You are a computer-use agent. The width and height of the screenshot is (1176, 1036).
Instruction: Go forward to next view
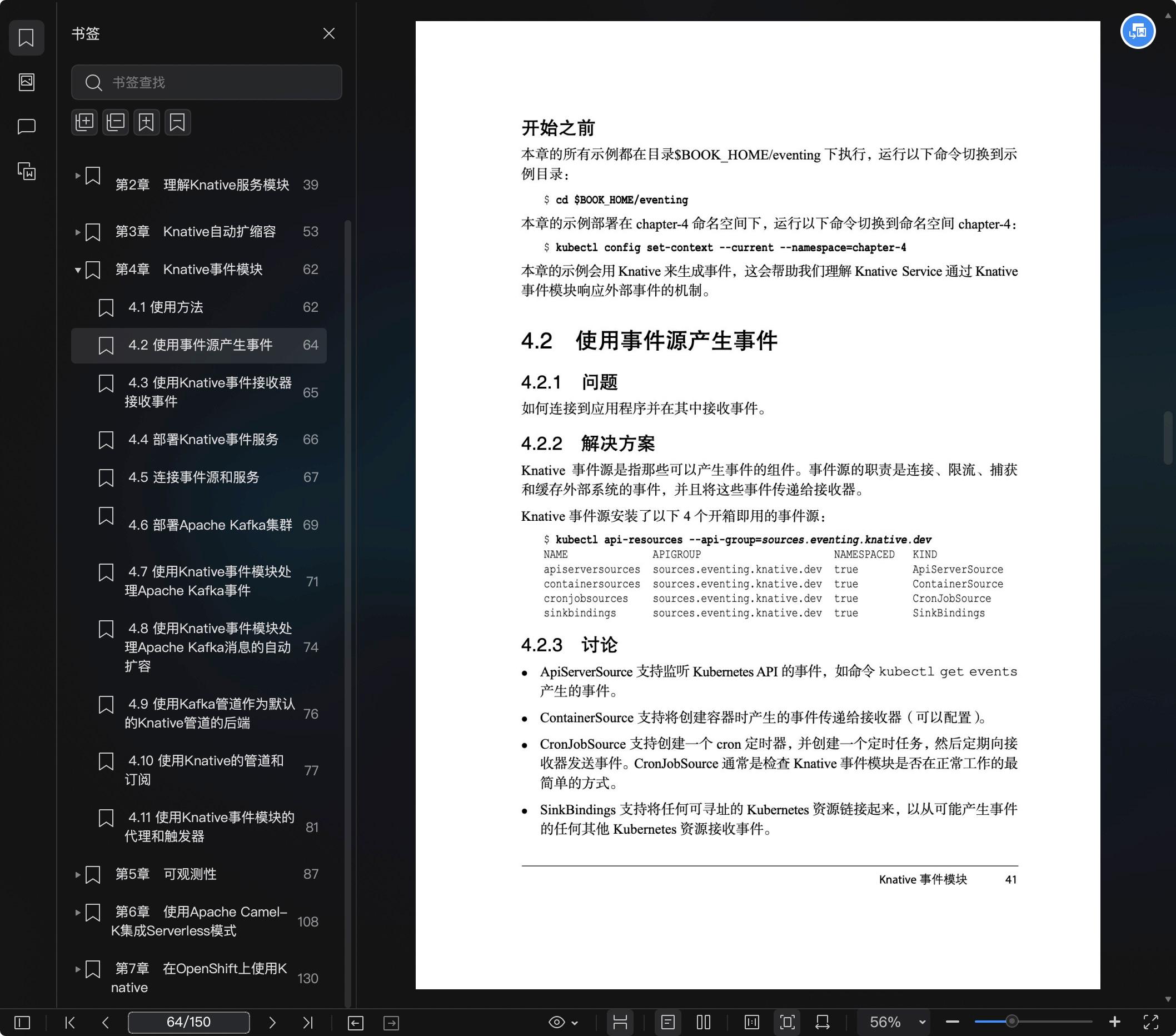(391, 1023)
